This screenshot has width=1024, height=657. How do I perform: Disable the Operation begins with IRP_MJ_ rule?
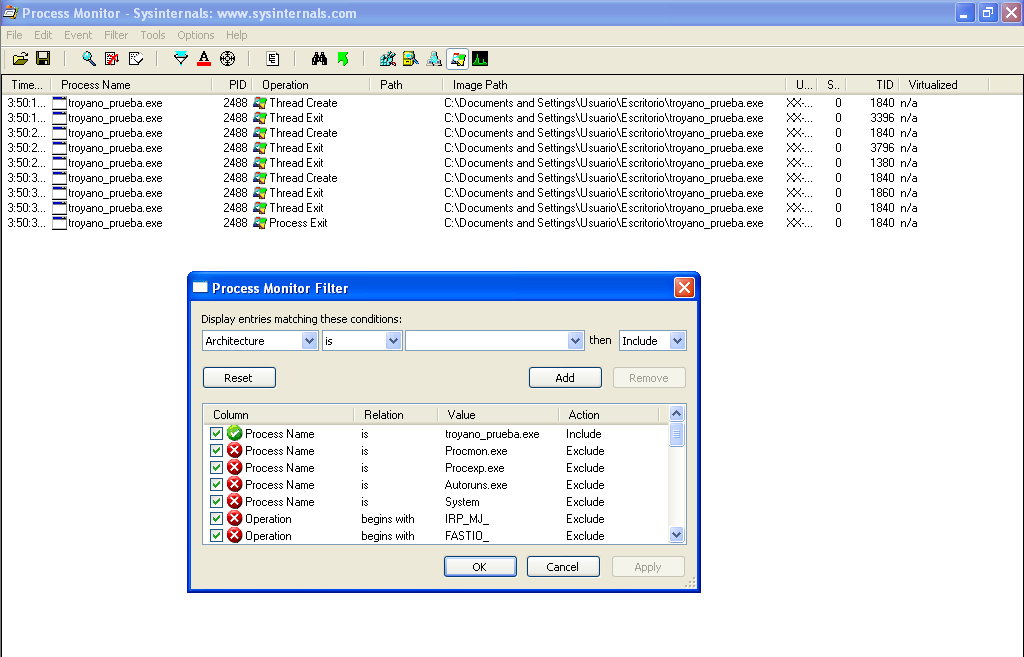click(x=217, y=518)
